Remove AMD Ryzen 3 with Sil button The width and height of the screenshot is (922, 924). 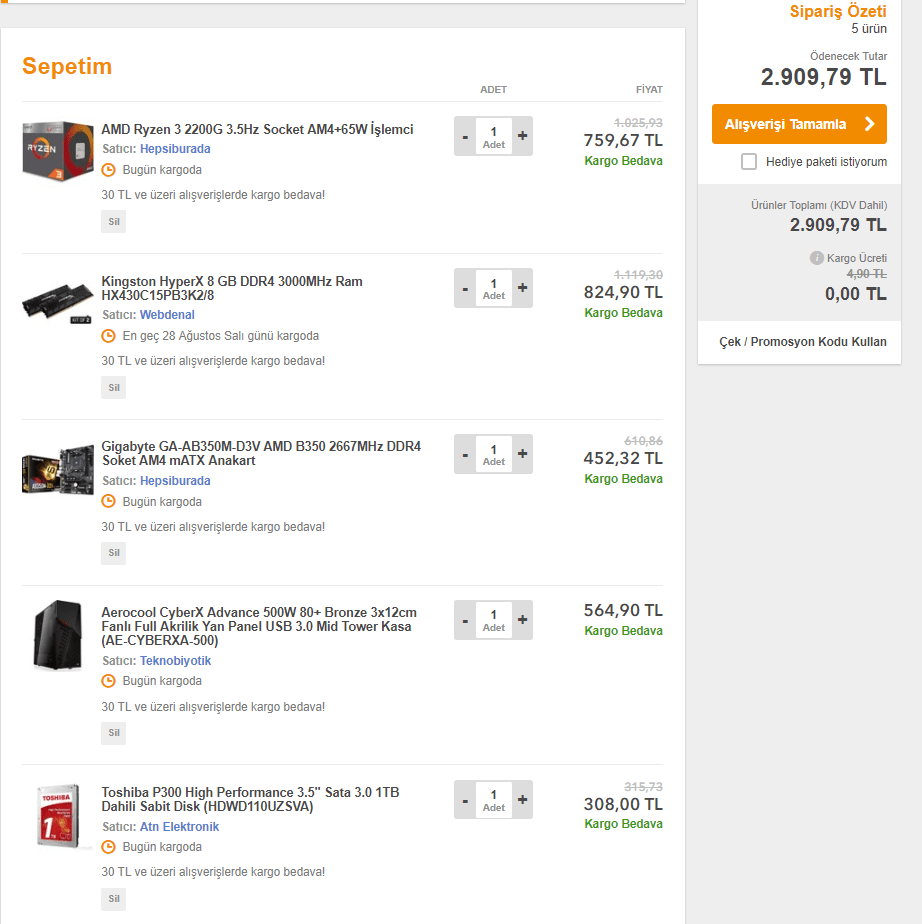pos(114,221)
